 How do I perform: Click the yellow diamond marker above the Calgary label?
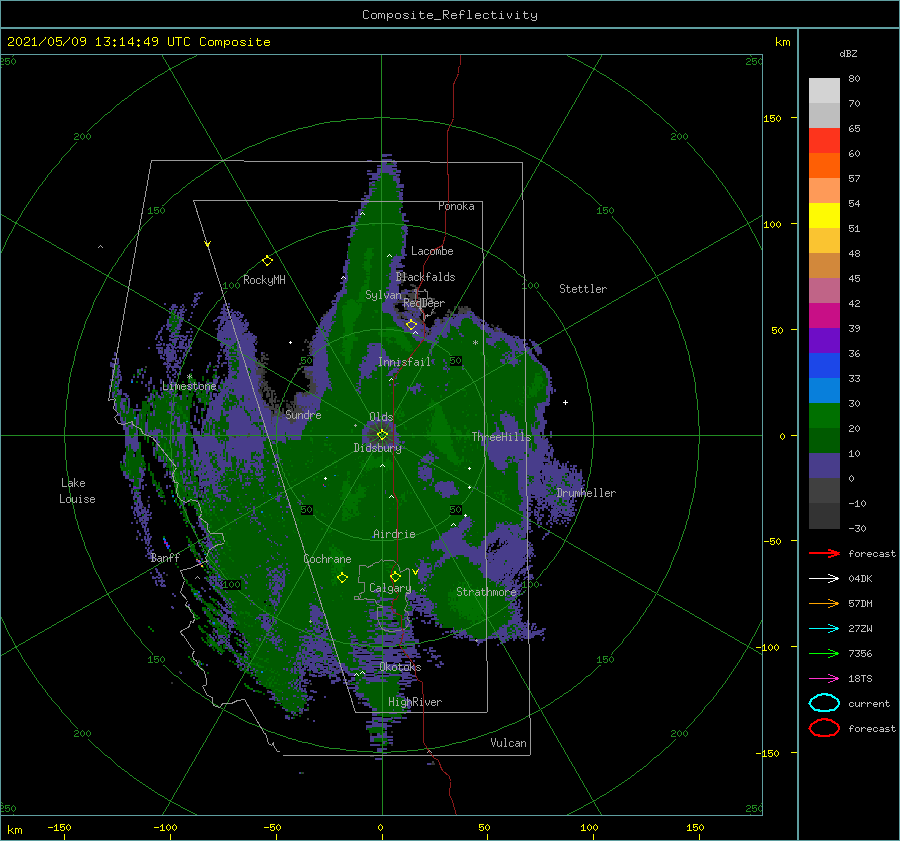[395, 576]
